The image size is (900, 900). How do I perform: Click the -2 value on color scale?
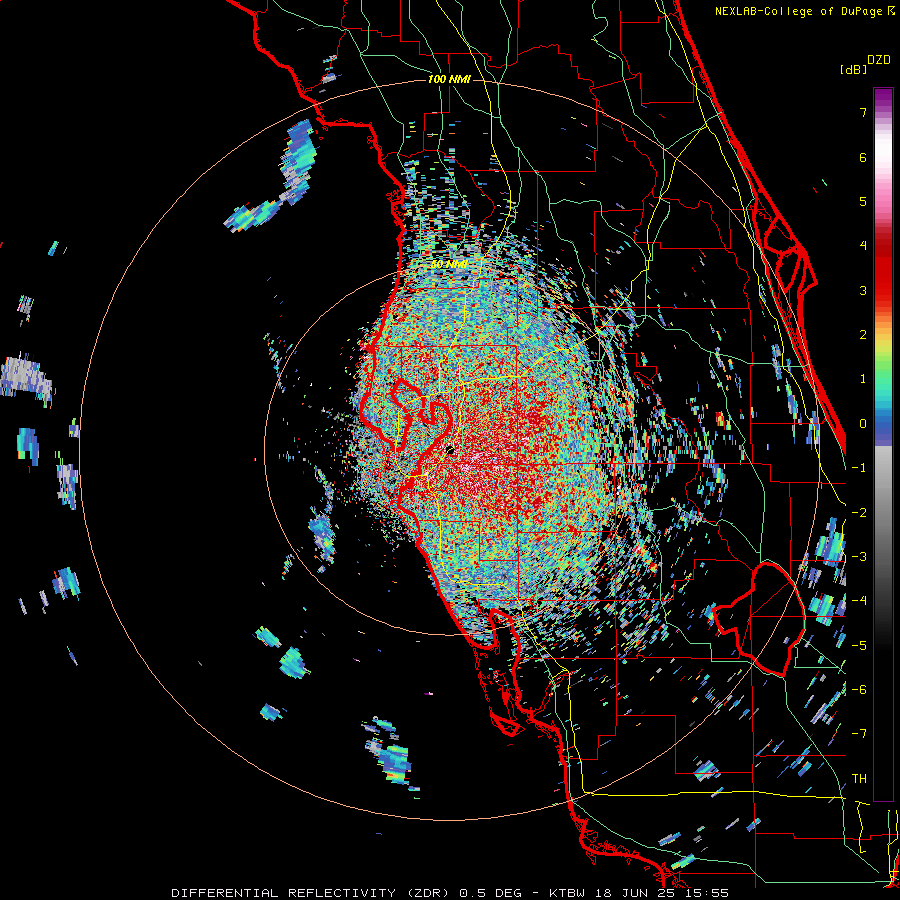859,513
